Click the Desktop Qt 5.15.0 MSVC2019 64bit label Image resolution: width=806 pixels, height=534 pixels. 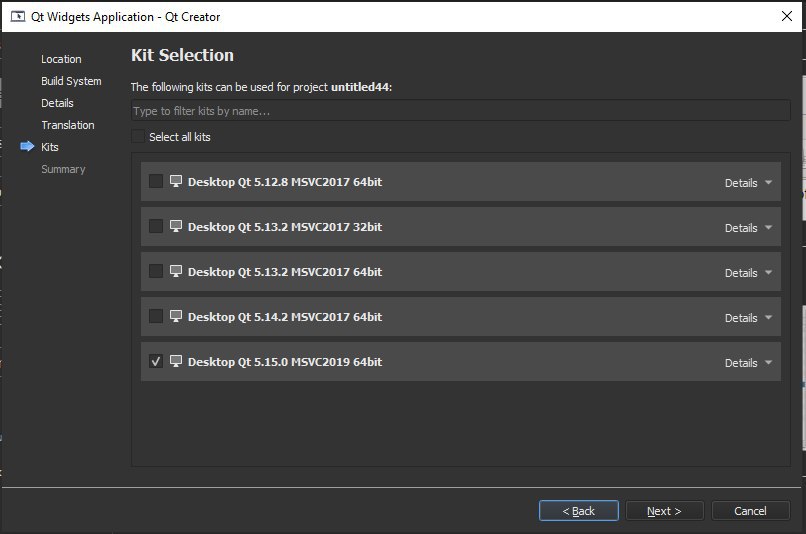[285, 362]
